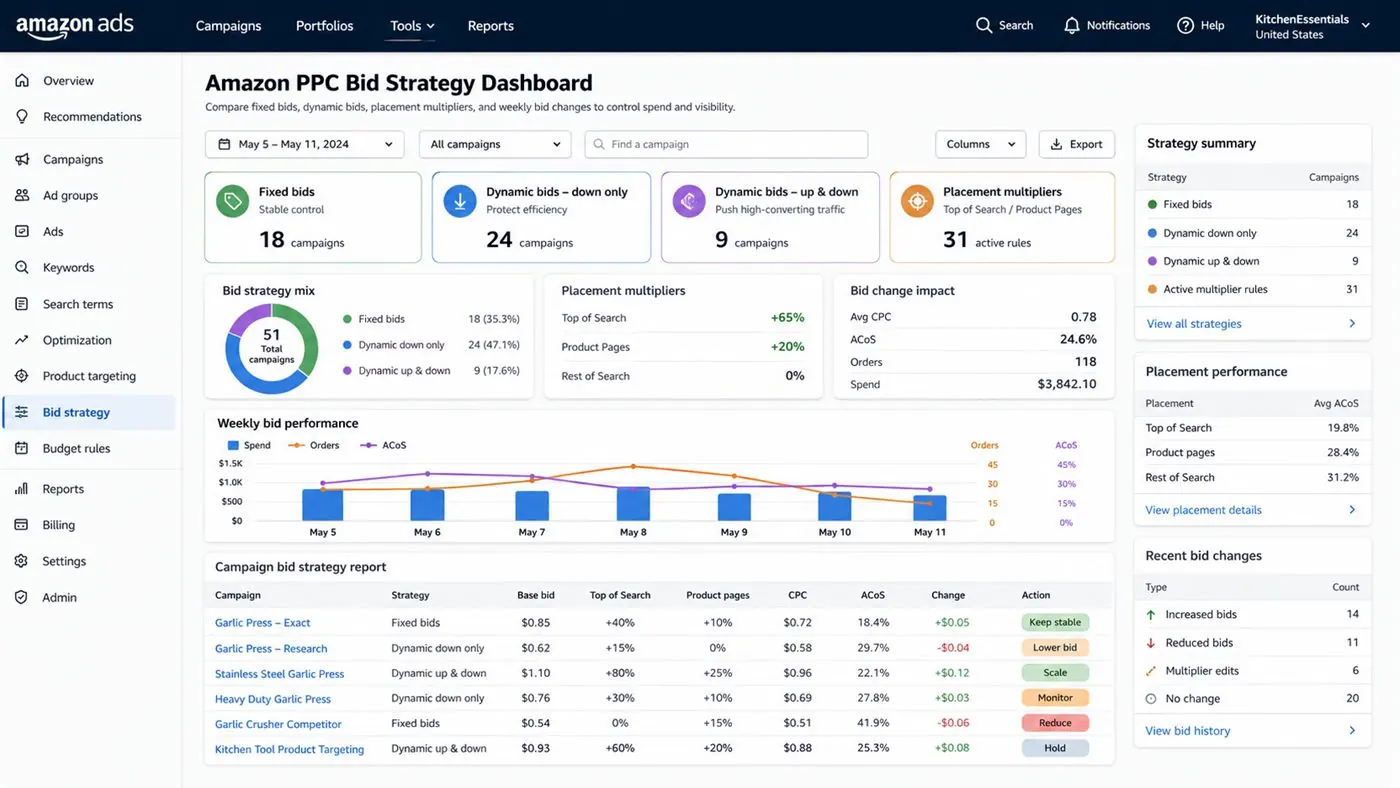
Task: Open the Columns dropdown
Action: point(981,144)
